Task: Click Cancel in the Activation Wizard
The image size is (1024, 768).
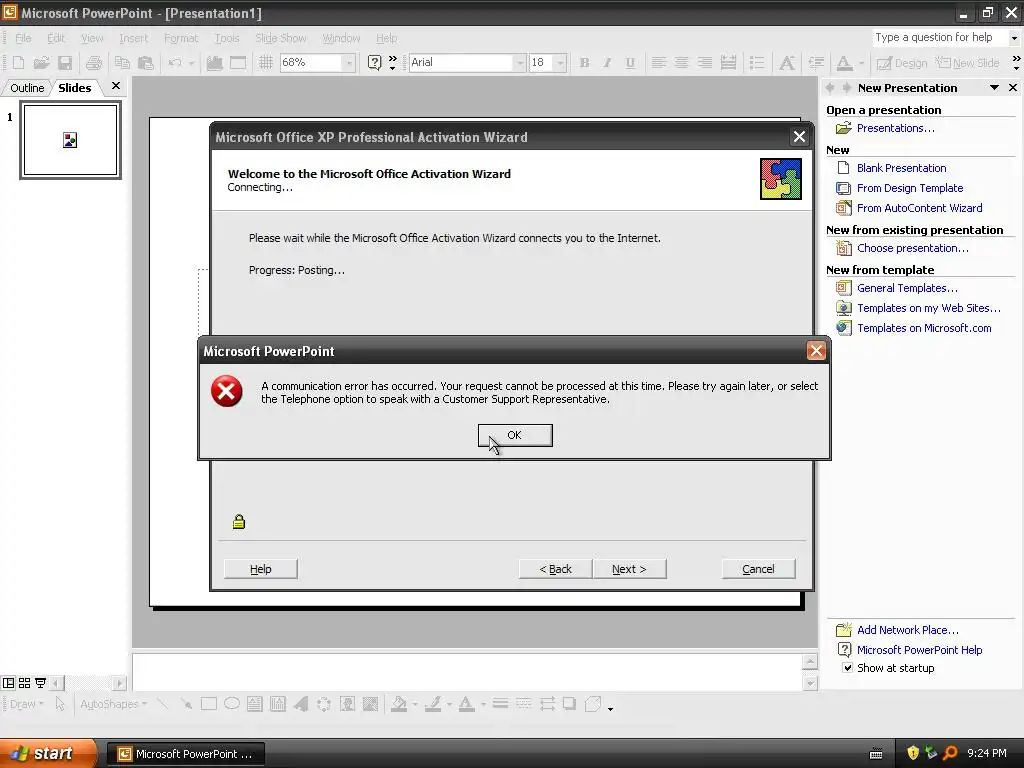Action: point(758,569)
